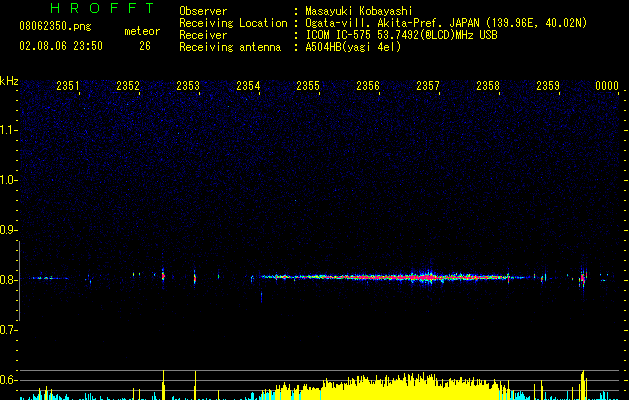Click the Ogata-vill. Akita-Pref. JAPAN location text
This screenshot has width=629, height=400.
446,23
